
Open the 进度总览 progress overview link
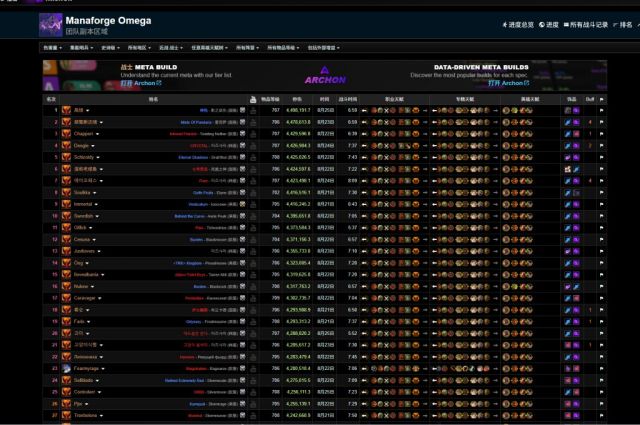click(x=519, y=24)
